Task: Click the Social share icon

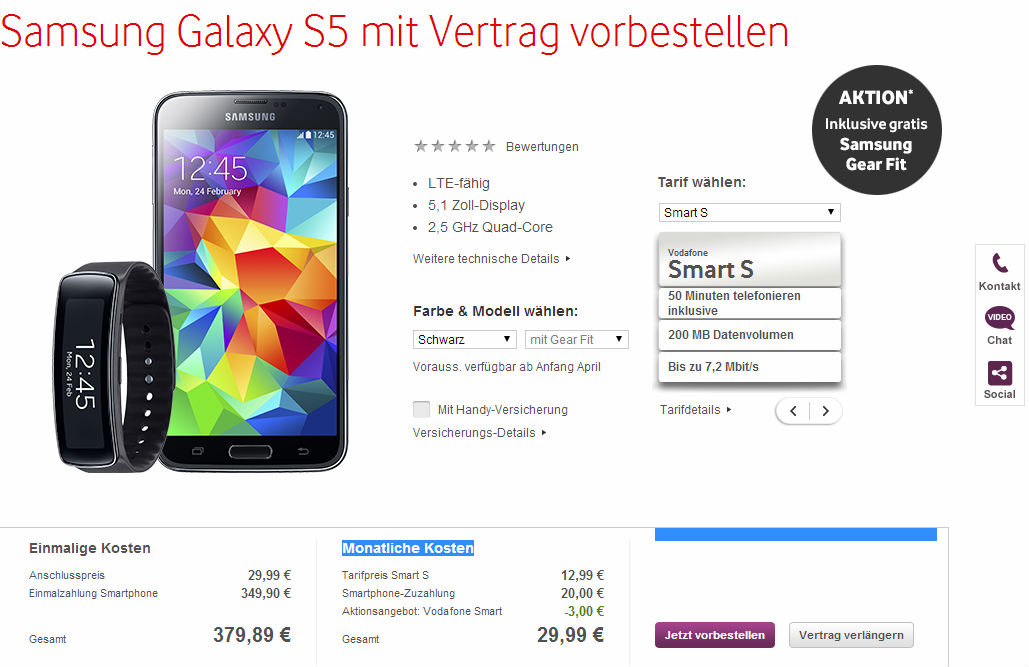Action: [999, 373]
